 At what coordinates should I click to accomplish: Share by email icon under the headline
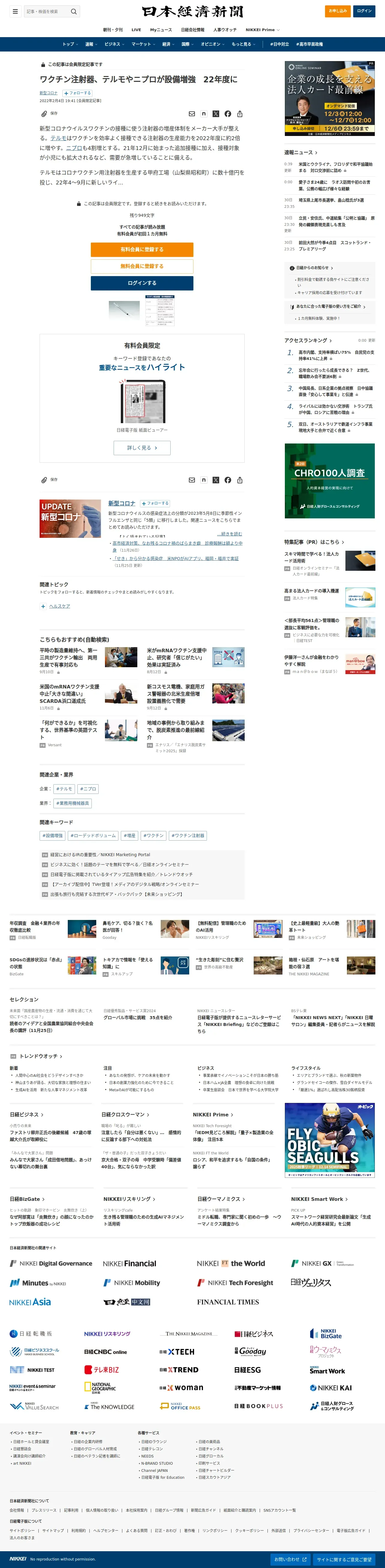click(192, 114)
